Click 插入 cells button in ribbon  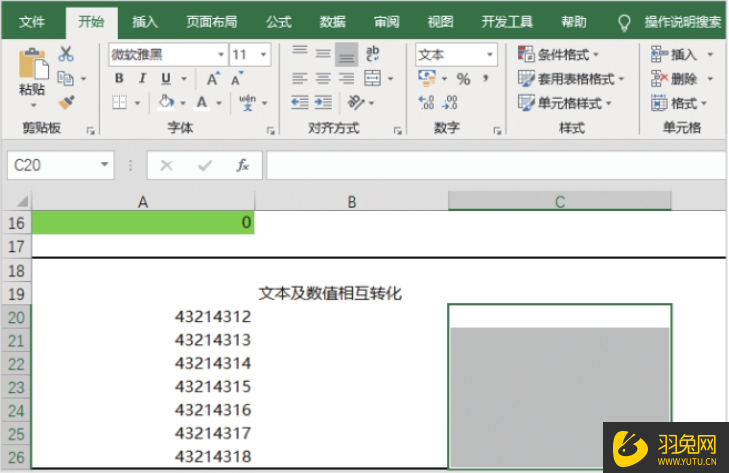(674, 54)
